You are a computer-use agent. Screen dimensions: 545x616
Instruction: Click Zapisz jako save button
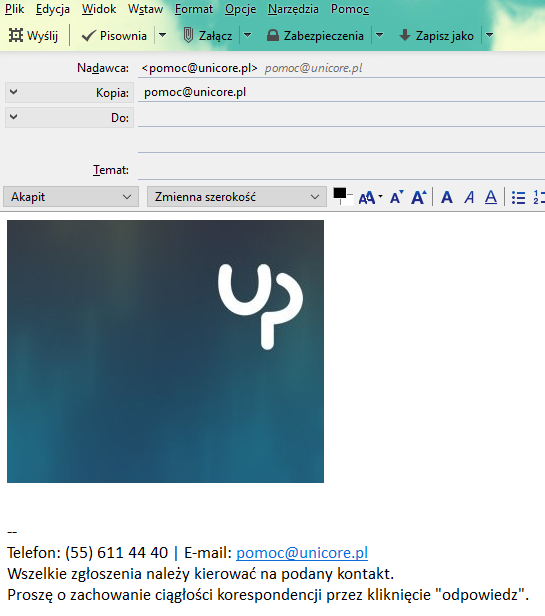click(x=437, y=36)
